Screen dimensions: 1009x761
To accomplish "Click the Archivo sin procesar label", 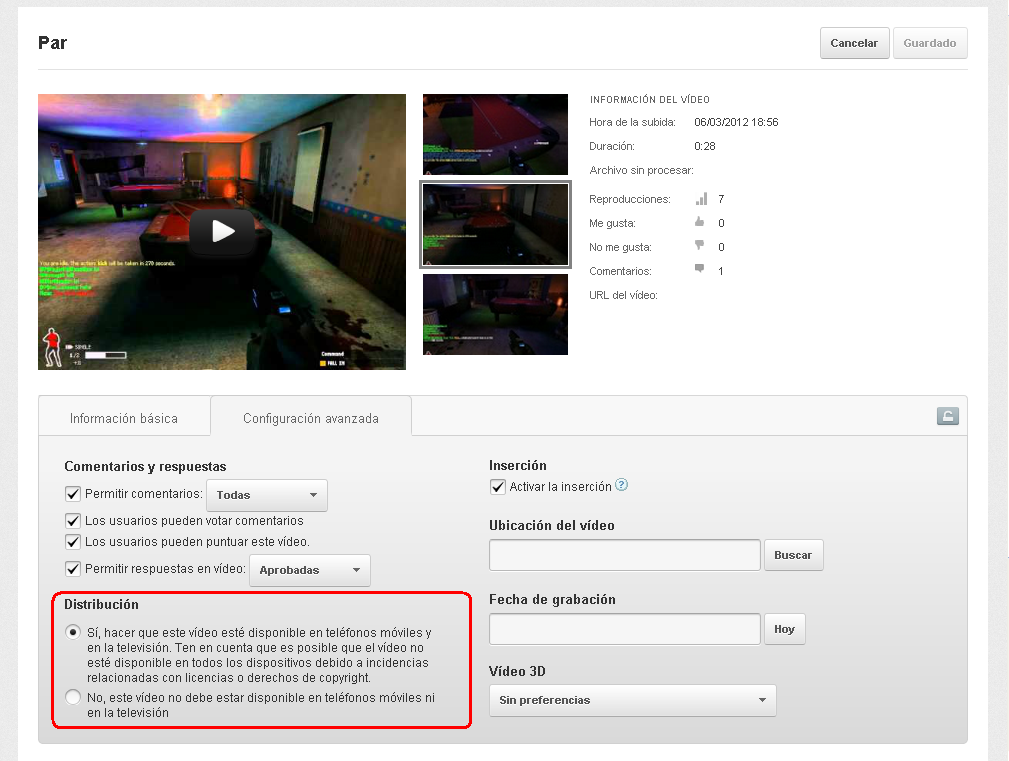I will 642,170.
